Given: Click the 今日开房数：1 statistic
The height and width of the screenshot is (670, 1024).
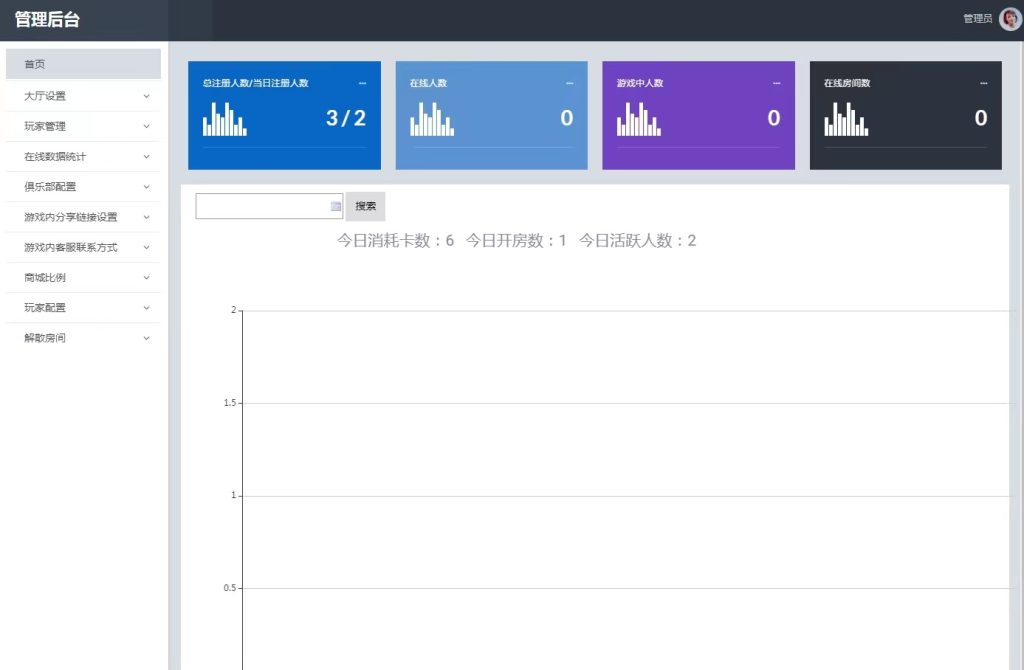Looking at the screenshot, I should pos(516,240).
